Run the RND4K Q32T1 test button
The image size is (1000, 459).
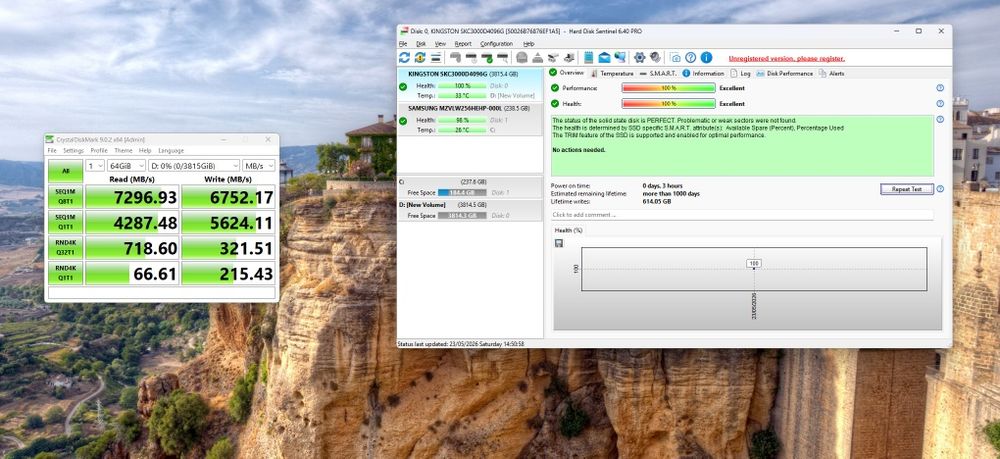click(65, 247)
